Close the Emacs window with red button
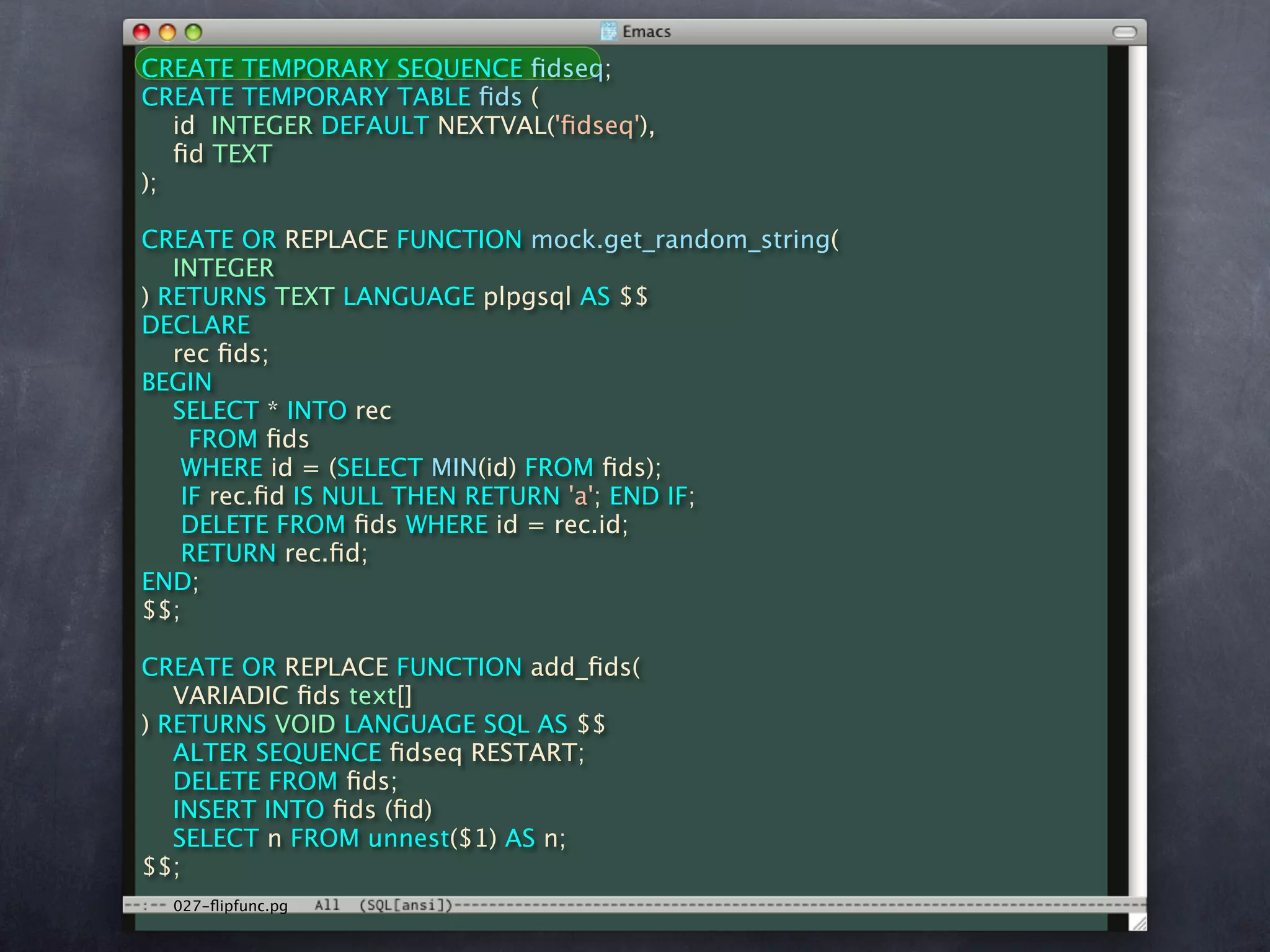1270x952 pixels. pos(142,32)
